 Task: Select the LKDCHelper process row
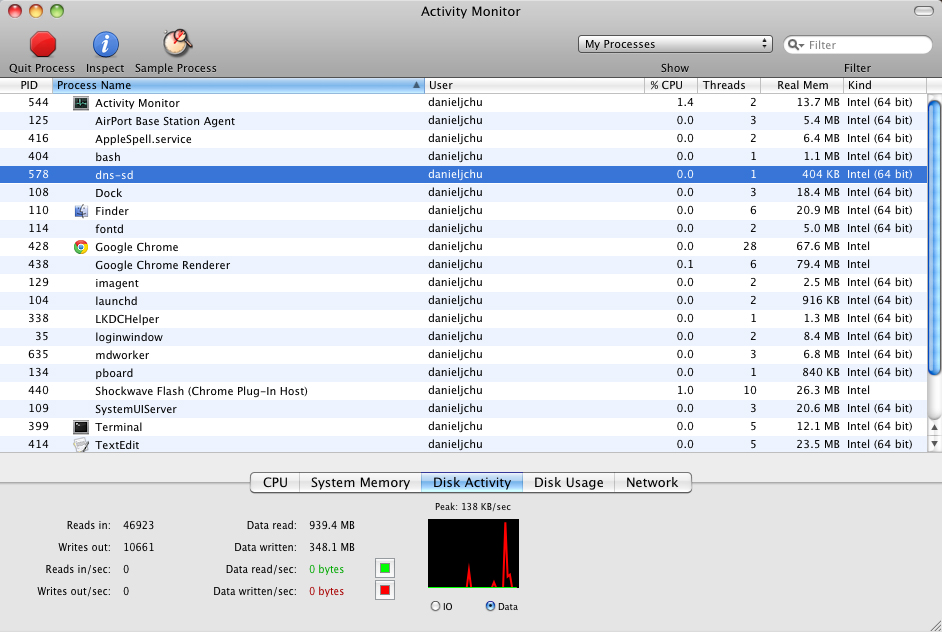tap(463, 319)
